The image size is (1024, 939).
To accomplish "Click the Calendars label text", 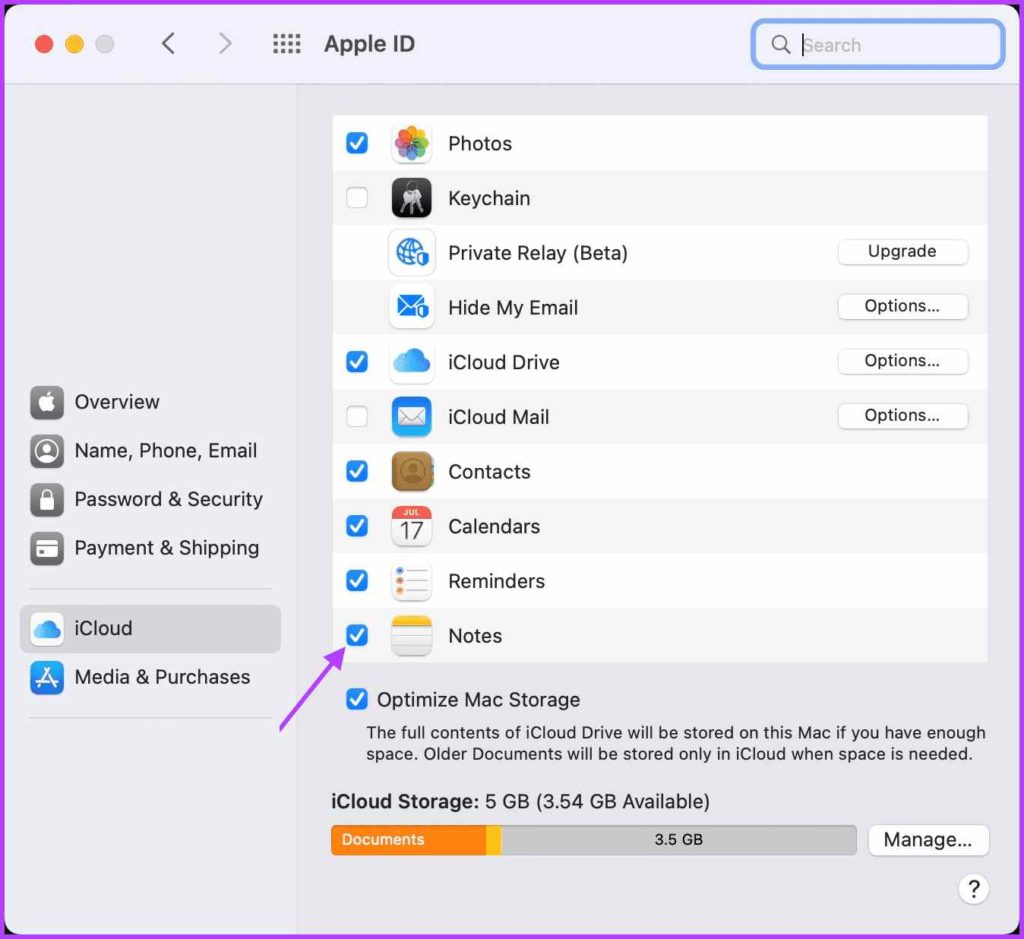I will tap(494, 526).
